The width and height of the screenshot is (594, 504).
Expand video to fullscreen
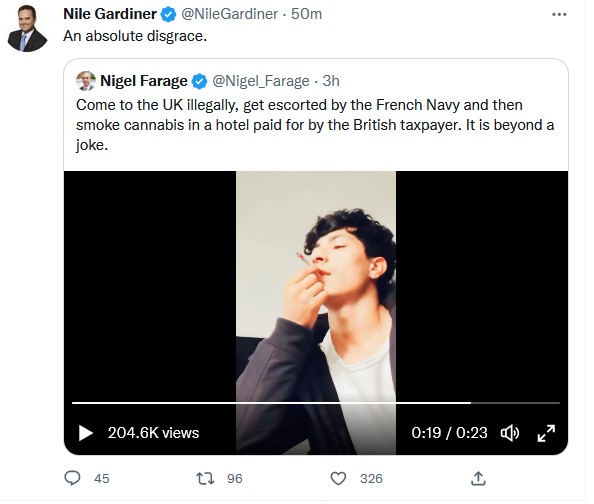546,433
